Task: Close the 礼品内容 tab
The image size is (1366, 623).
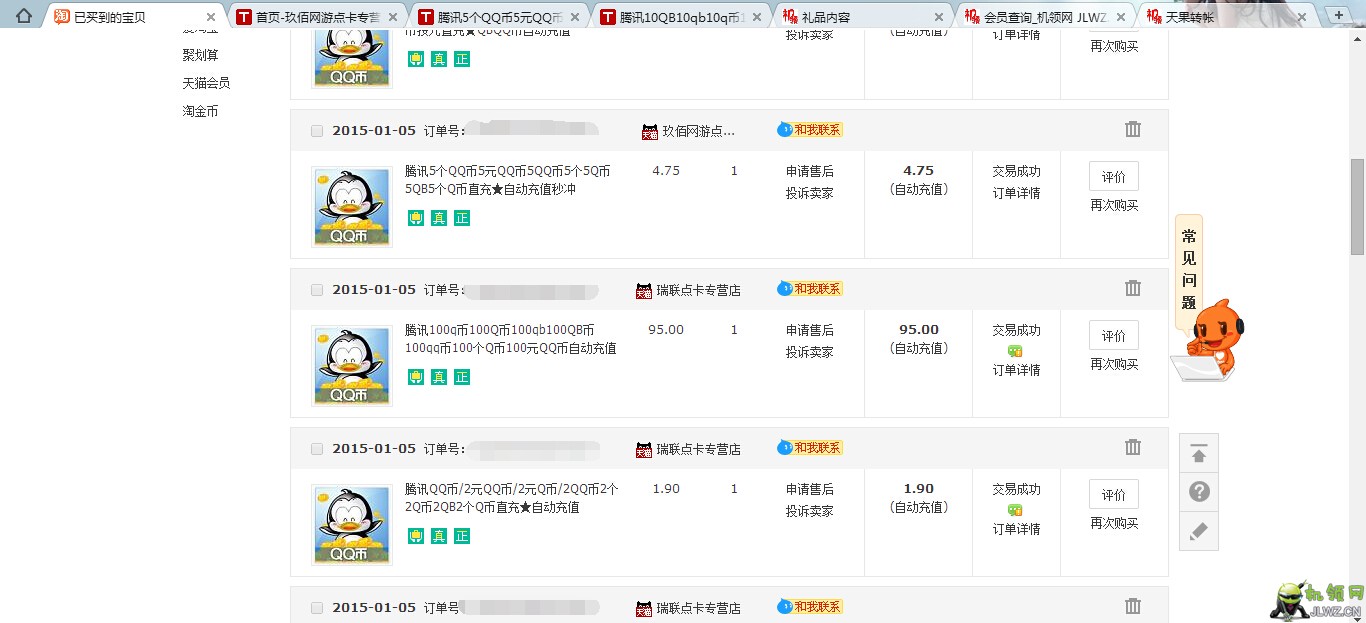Action: [939, 17]
